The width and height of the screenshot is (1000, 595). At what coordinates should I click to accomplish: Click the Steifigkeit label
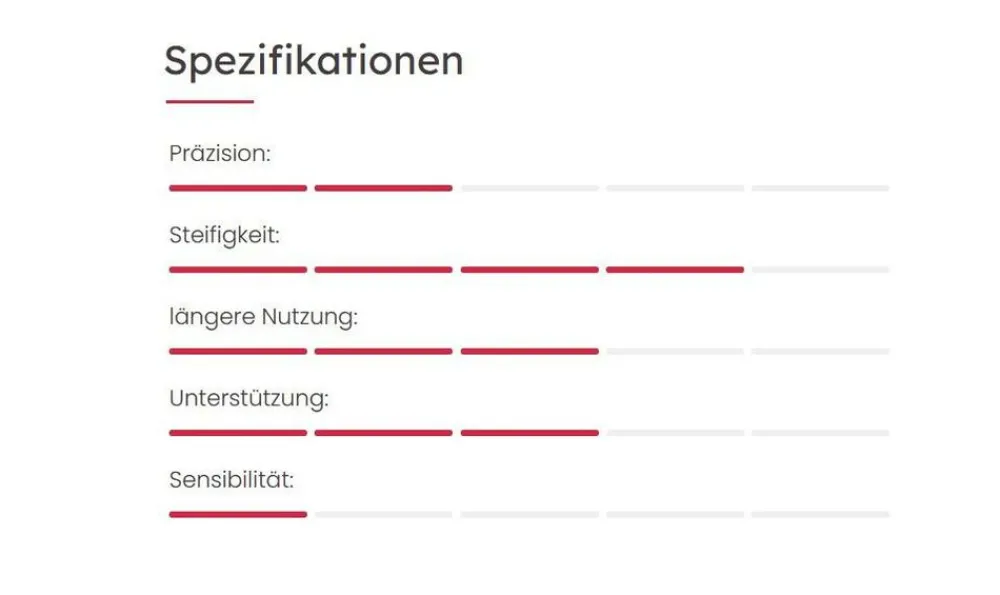[x=224, y=236]
